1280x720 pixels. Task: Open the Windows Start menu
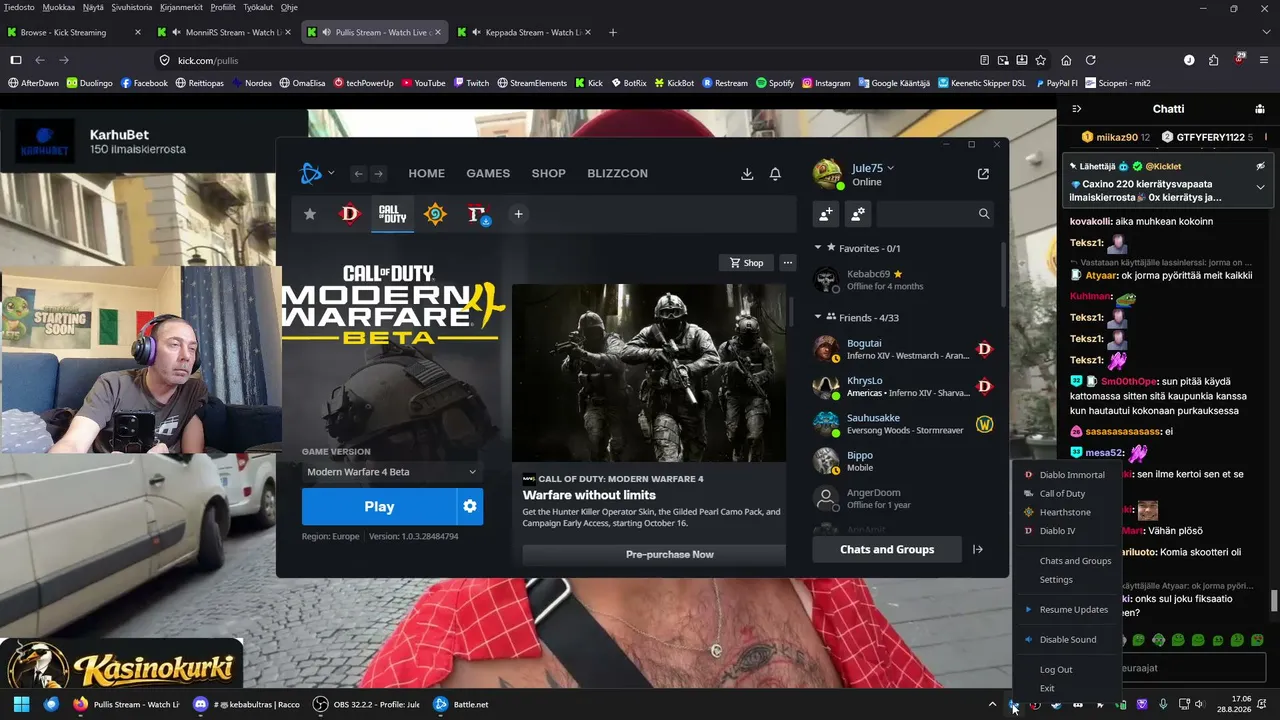(21, 705)
